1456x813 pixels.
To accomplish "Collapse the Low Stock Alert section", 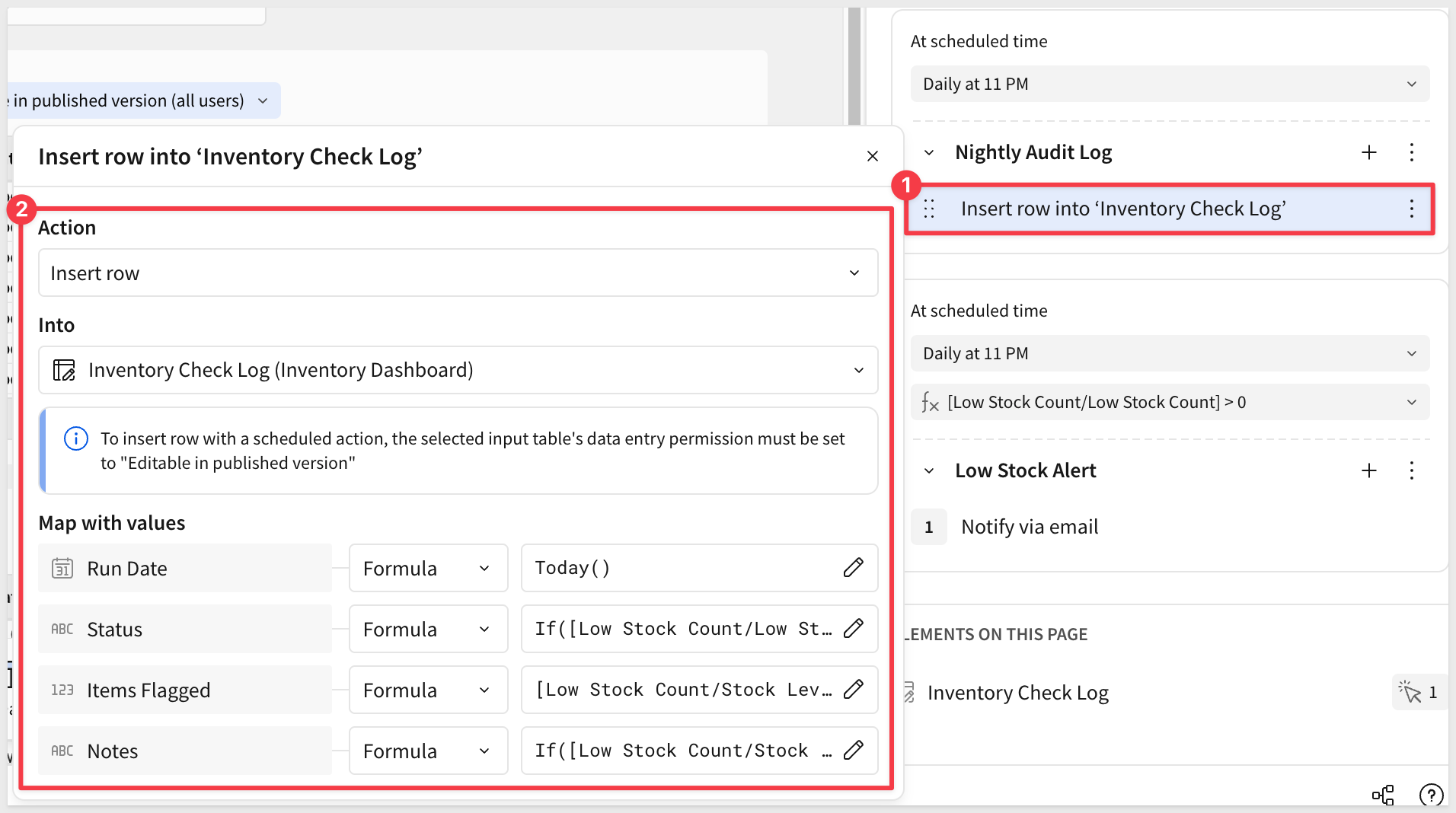I will (929, 471).
